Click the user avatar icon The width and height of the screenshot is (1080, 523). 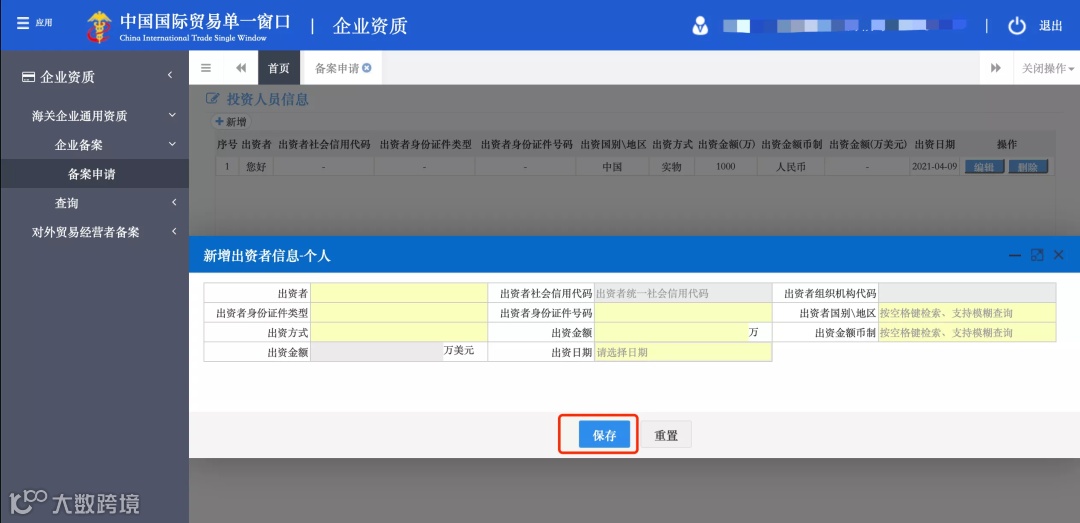pyautogui.click(x=700, y=26)
